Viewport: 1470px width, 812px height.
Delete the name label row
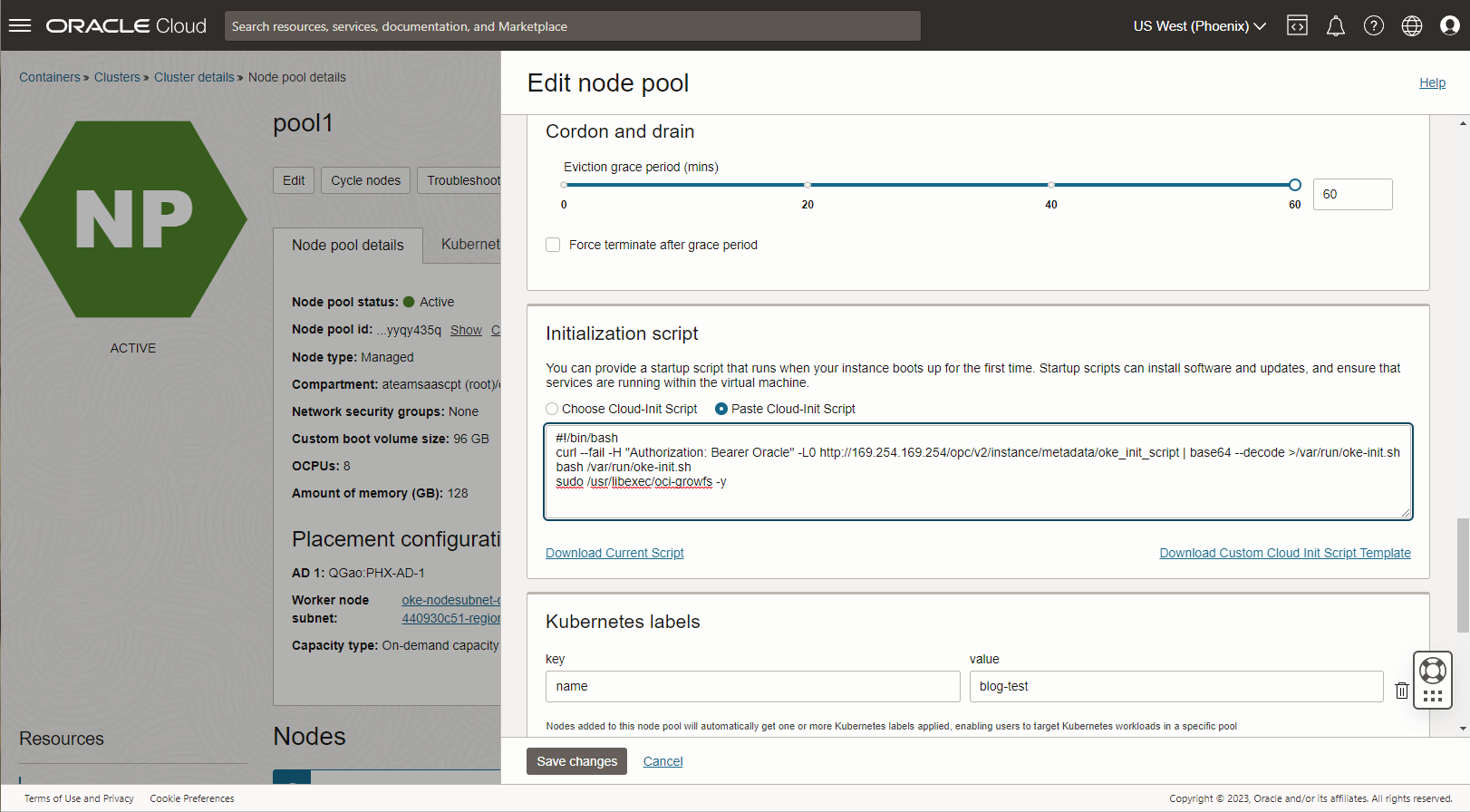[1402, 691]
